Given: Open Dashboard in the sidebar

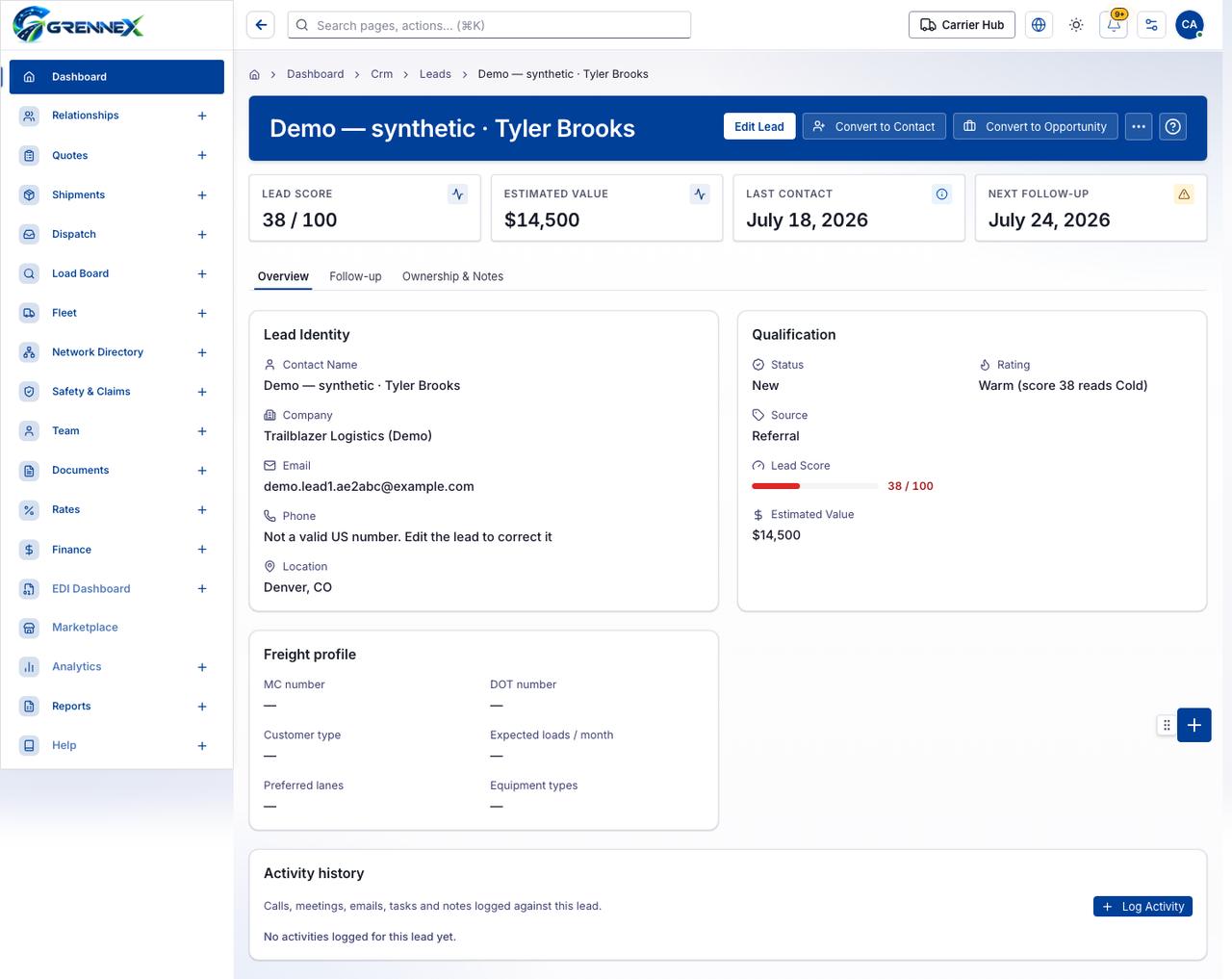Looking at the screenshot, I should 116,77.
